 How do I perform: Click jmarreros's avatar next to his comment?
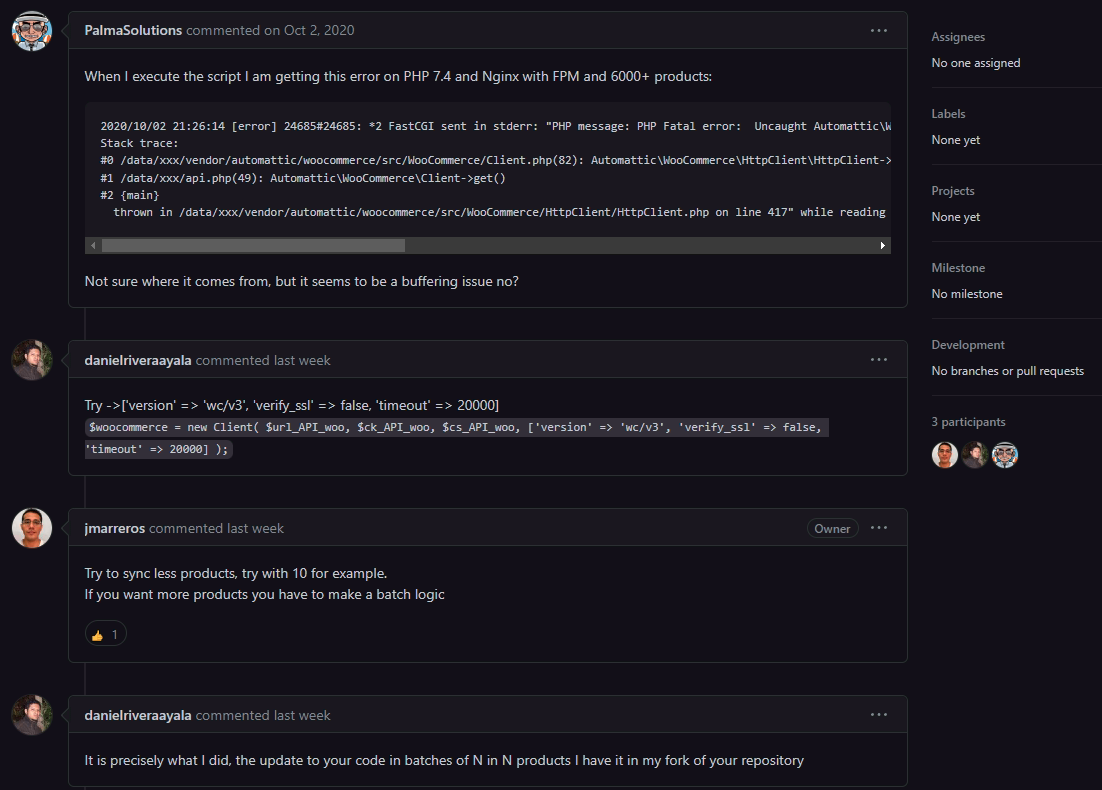31,529
